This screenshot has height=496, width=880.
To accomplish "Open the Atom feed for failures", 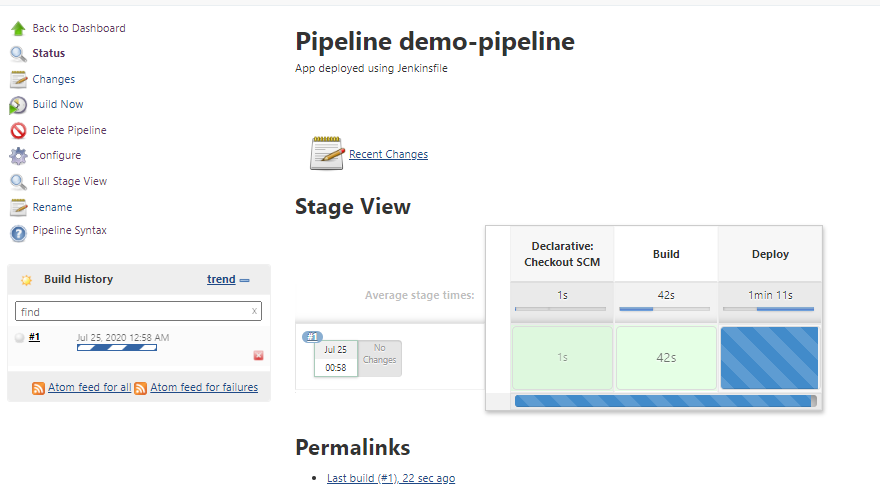I will pos(204,388).
